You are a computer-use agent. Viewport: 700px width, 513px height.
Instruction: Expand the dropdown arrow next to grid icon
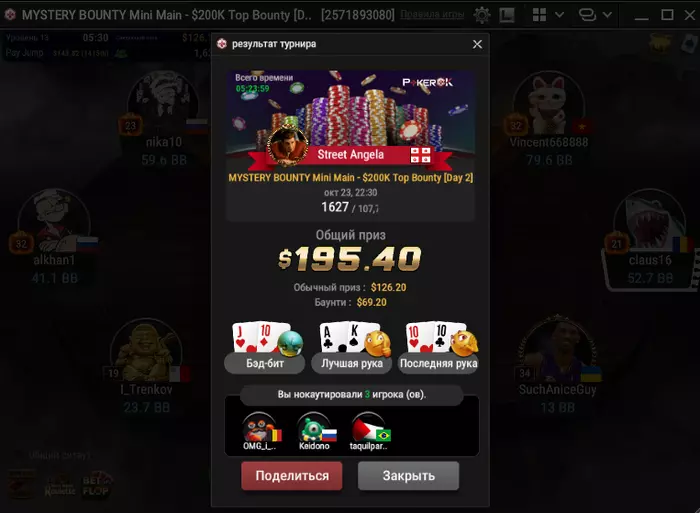pyautogui.click(x=559, y=15)
